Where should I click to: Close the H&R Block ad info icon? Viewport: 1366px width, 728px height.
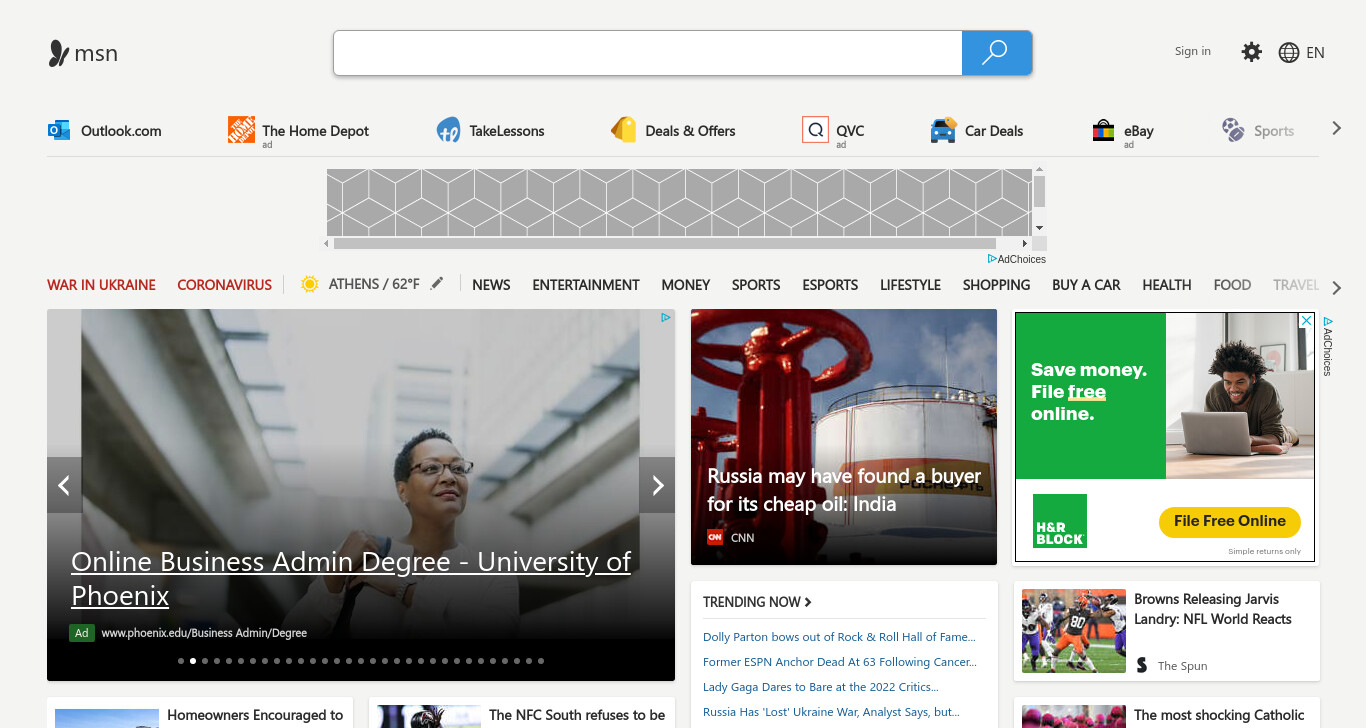(x=1306, y=321)
